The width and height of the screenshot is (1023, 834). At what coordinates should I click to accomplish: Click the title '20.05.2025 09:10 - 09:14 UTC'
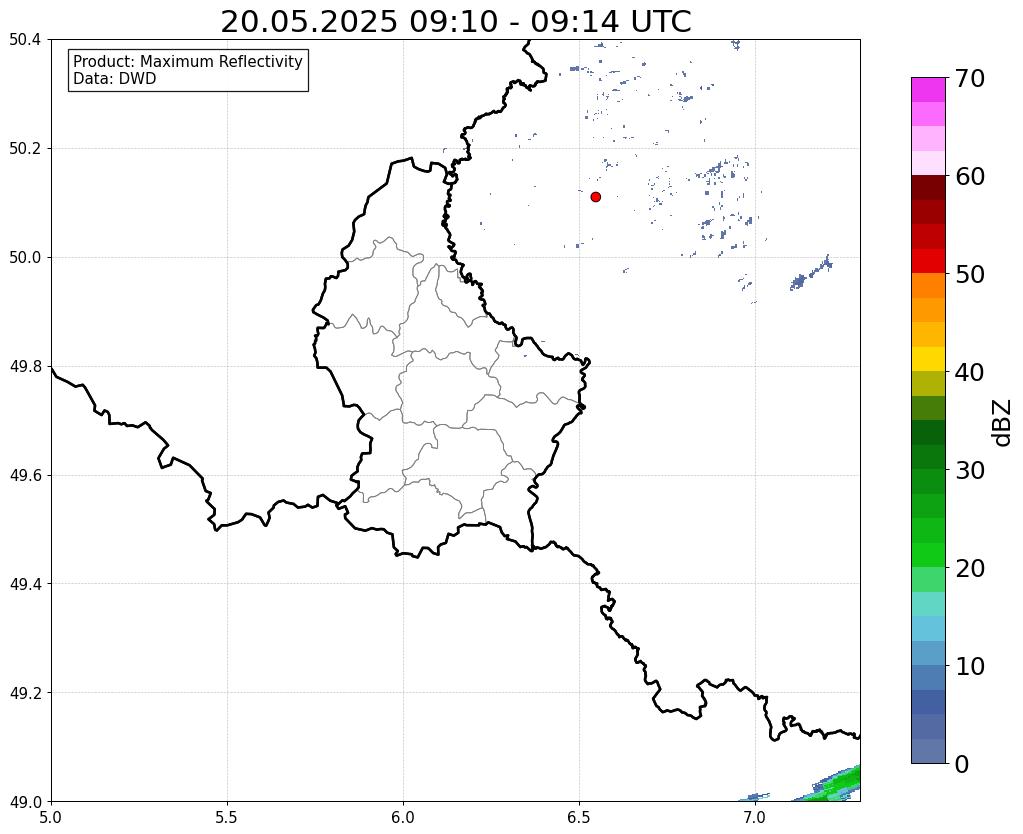click(455, 22)
